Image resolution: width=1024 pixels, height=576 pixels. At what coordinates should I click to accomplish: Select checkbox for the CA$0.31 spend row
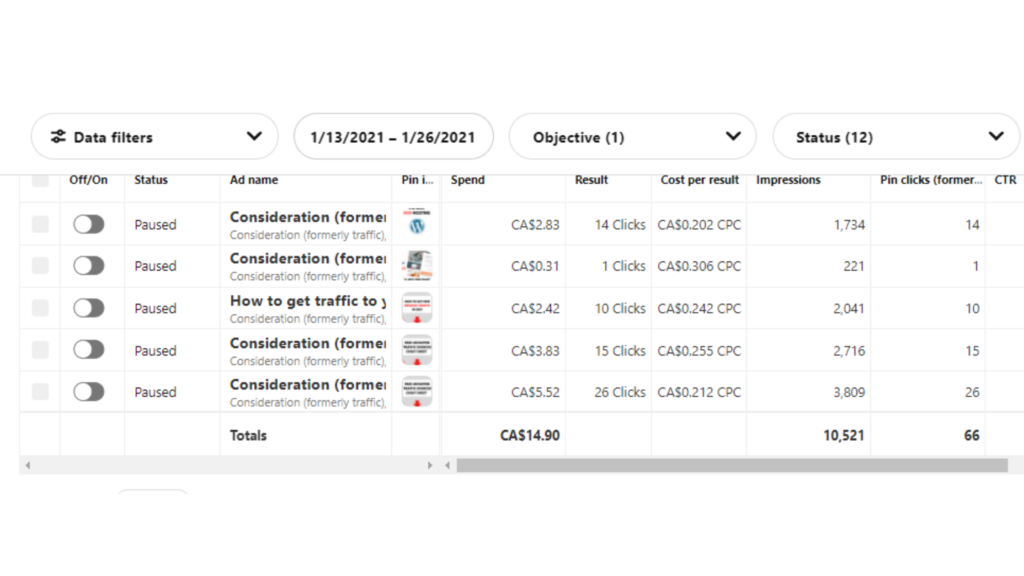coord(40,265)
